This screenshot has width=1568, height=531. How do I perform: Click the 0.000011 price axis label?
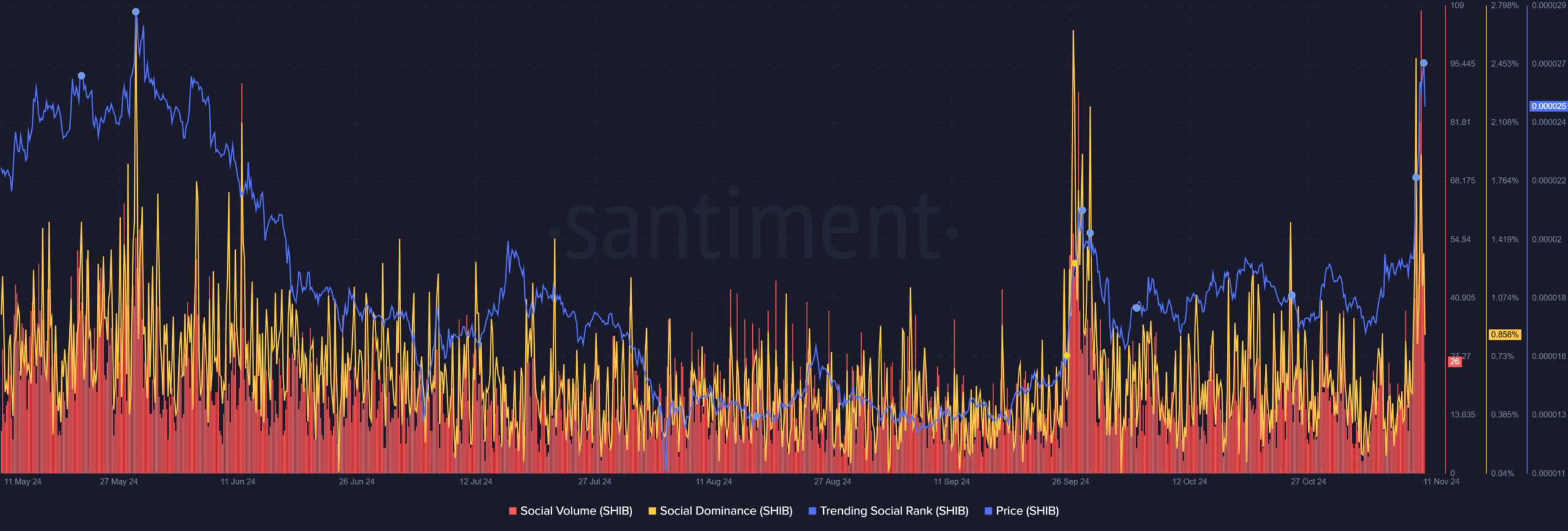pos(1548,473)
